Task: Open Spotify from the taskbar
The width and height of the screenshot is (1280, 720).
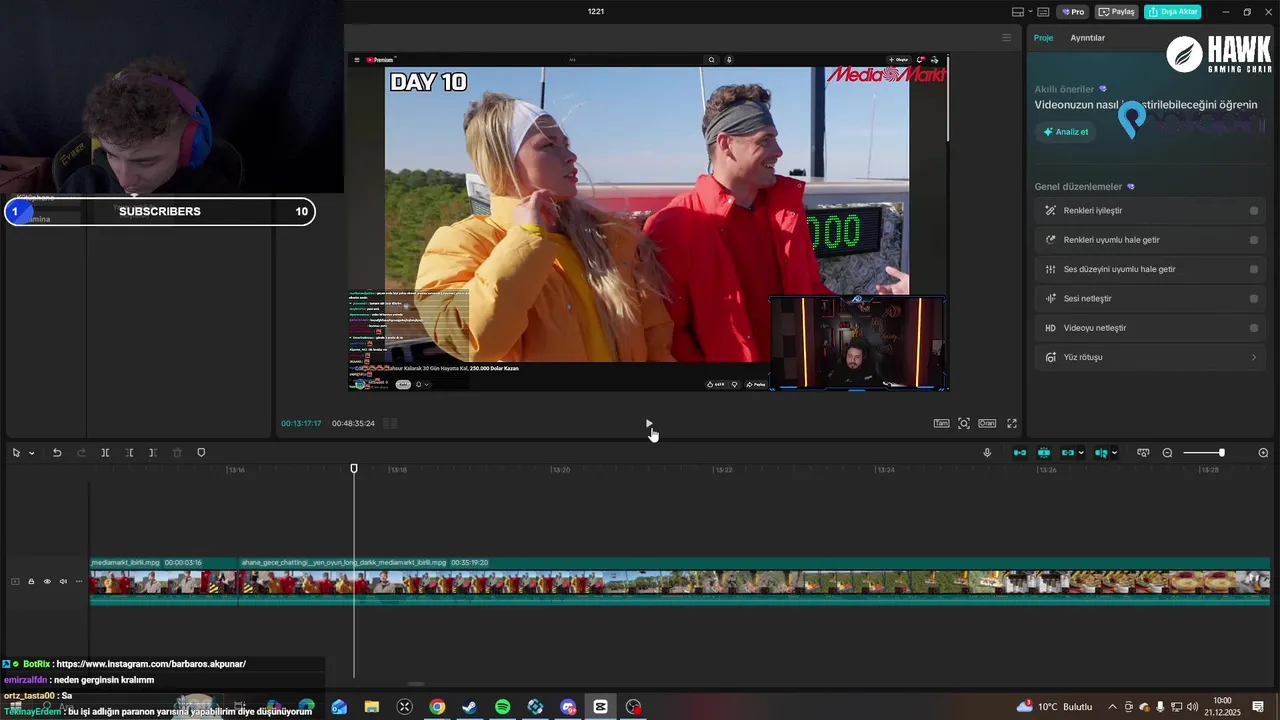Action: [x=502, y=707]
